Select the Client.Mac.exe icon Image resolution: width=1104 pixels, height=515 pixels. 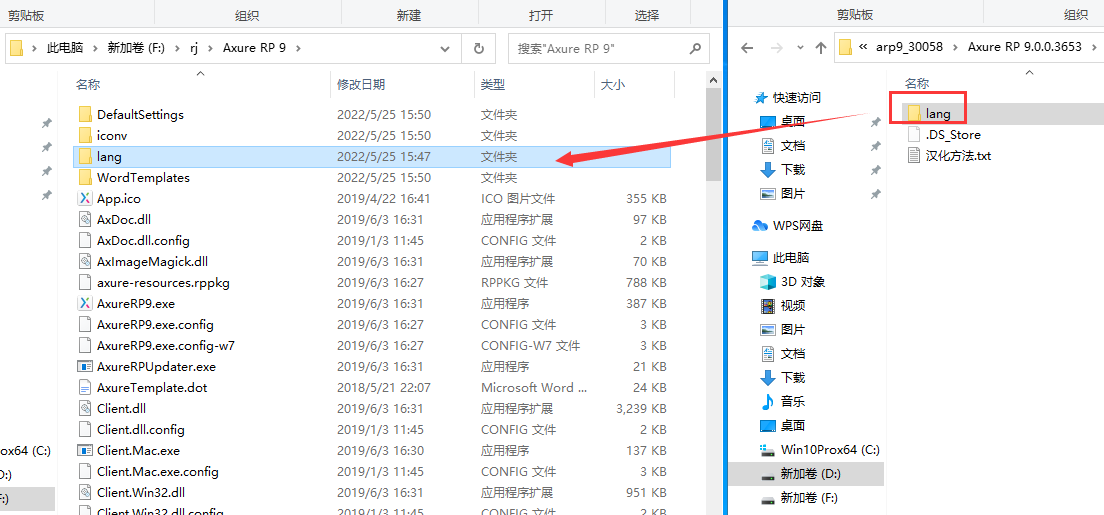coord(85,450)
